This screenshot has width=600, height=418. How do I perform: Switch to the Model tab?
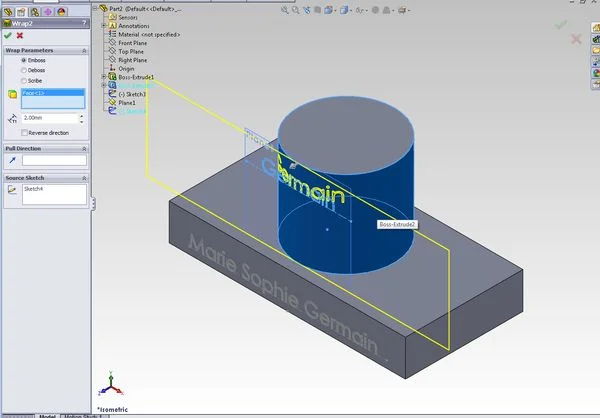47,414
